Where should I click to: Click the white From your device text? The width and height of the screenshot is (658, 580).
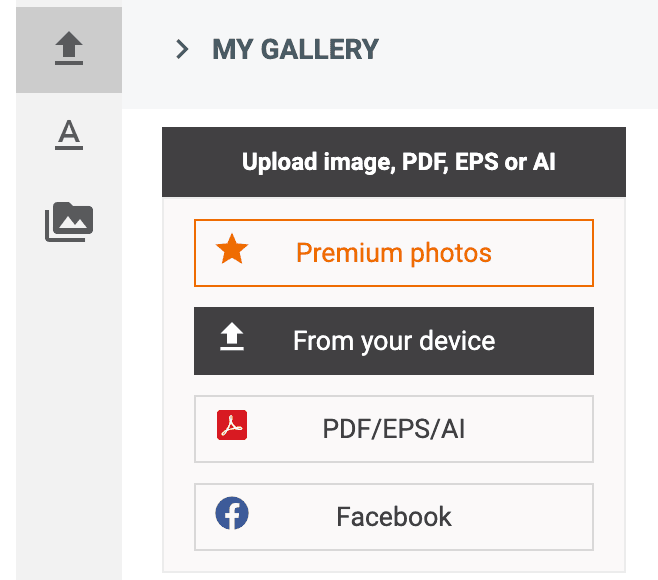[x=394, y=341]
